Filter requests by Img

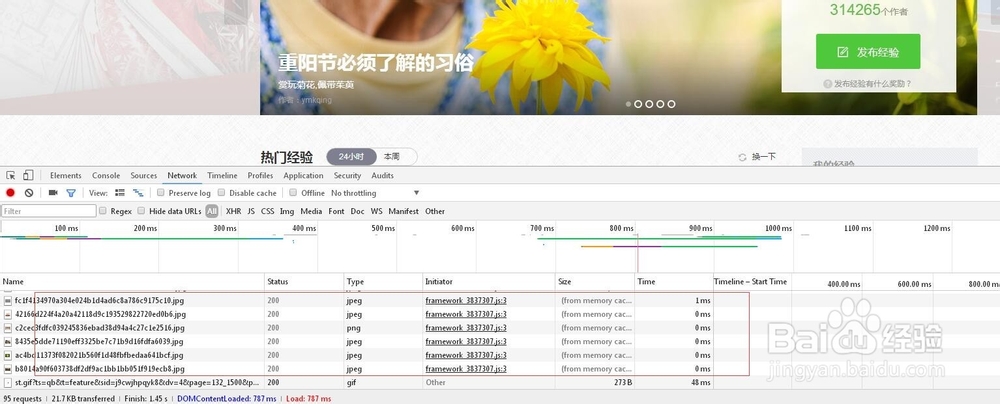(x=287, y=211)
